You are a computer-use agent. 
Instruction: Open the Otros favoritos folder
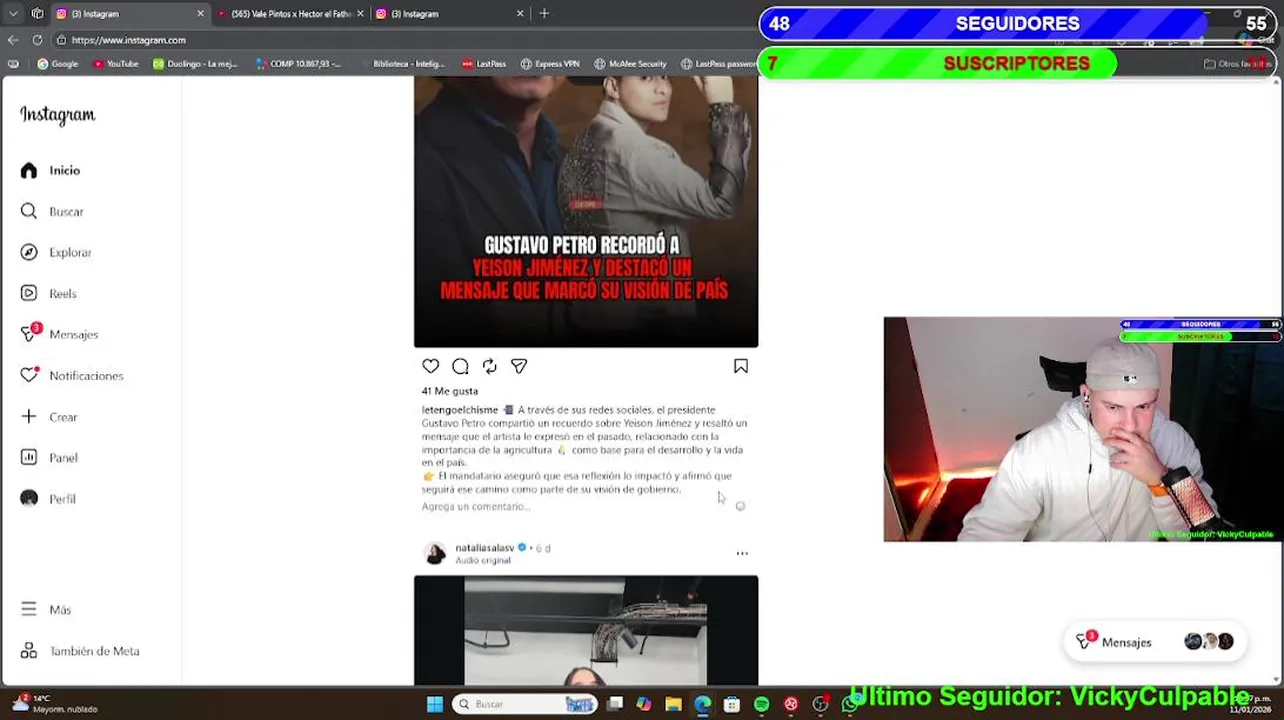pos(1237,64)
